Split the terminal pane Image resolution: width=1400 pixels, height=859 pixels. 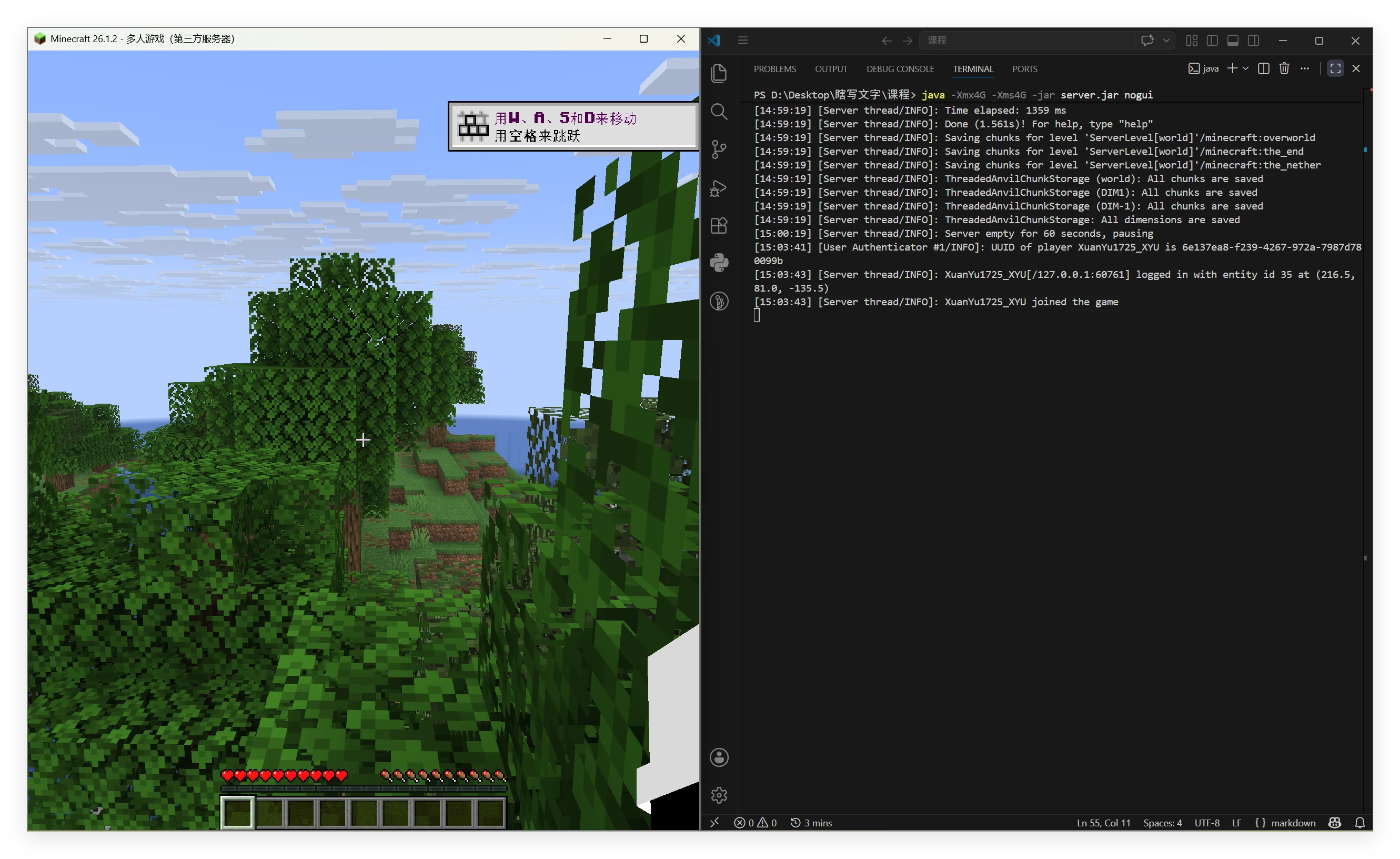(1263, 68)
